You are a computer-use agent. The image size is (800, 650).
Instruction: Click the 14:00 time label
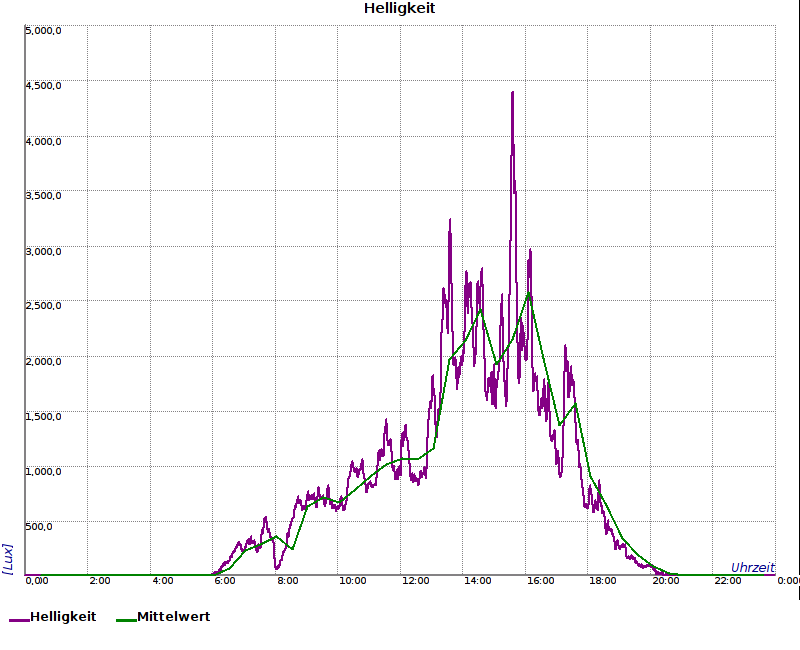click(478, 581)
